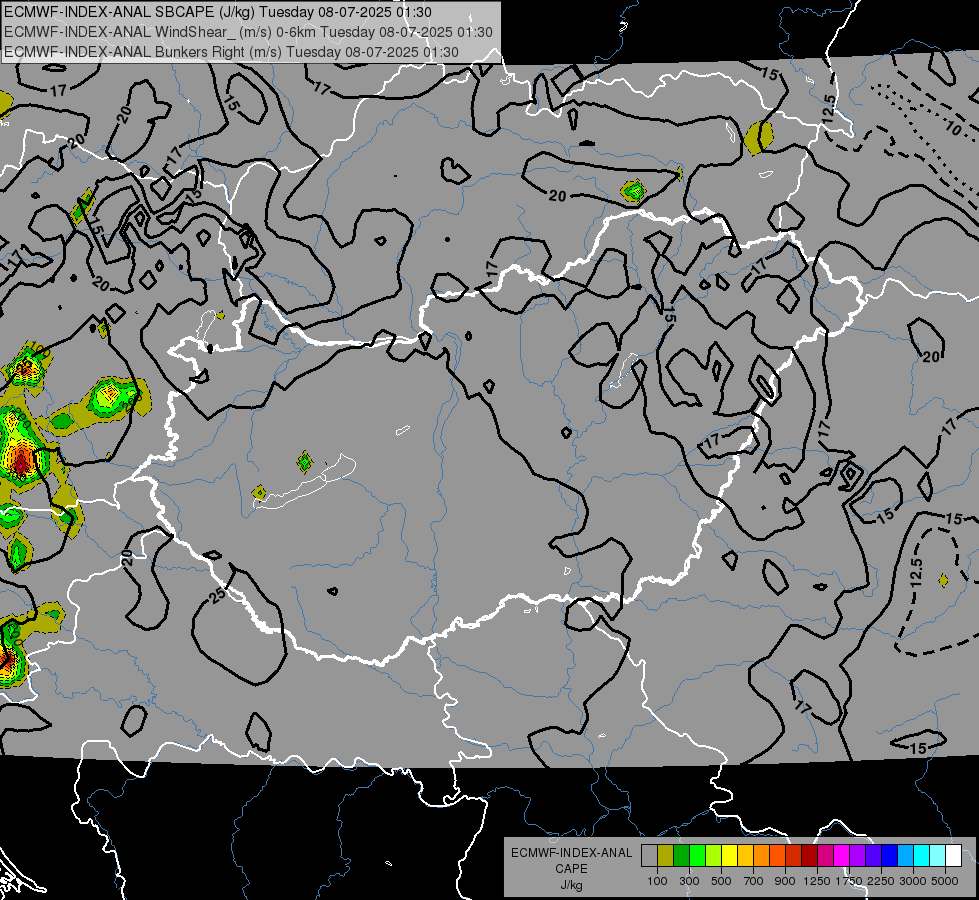The height and width of the screenshot is (900, 979).
Task: Choose the white legend swatch
Action: tap(953, 855)
